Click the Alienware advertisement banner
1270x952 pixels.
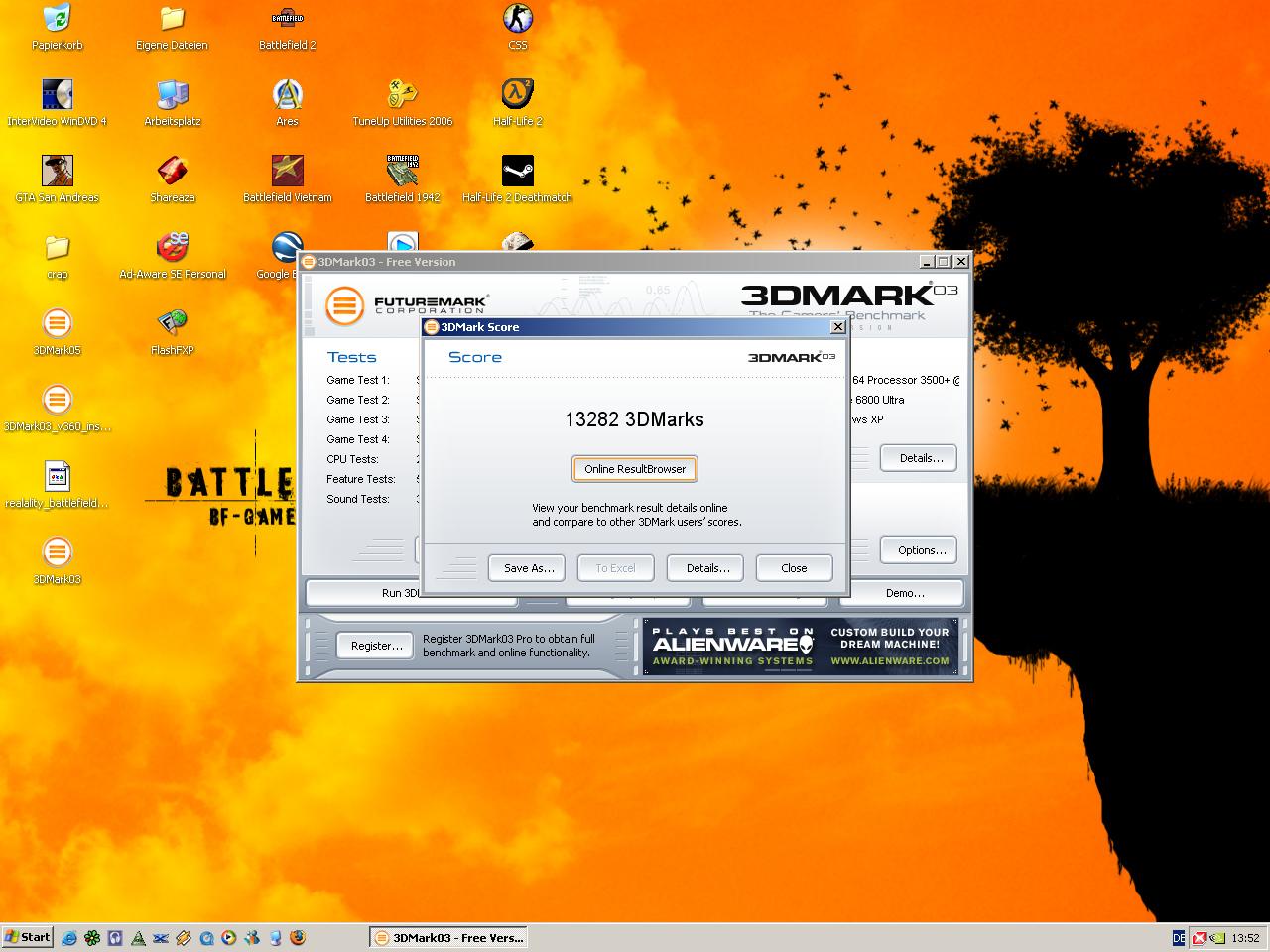802,647
